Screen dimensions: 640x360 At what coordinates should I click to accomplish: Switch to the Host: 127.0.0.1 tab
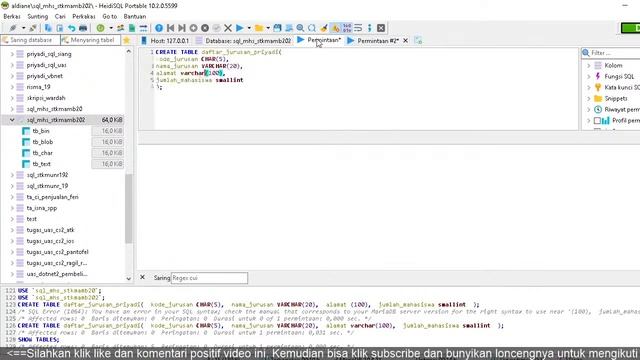(x=165, y=40)
